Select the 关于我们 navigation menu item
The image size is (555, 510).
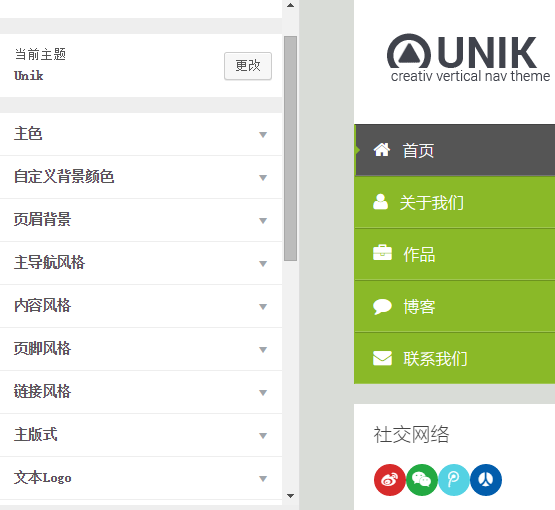[454, 202]
